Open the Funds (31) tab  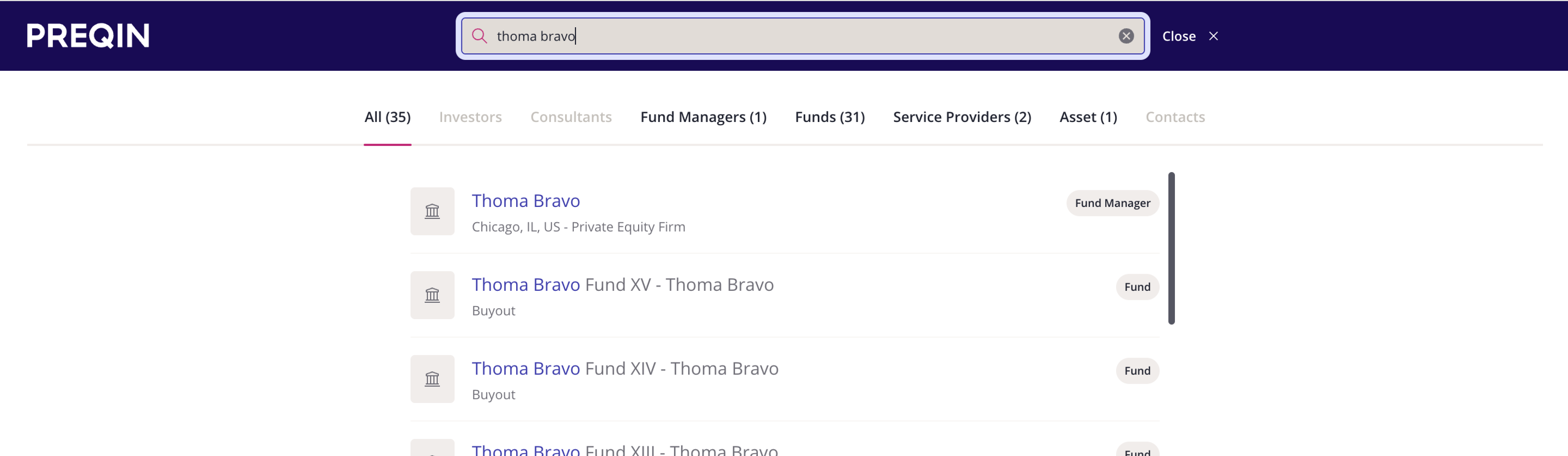click(829, 117)
